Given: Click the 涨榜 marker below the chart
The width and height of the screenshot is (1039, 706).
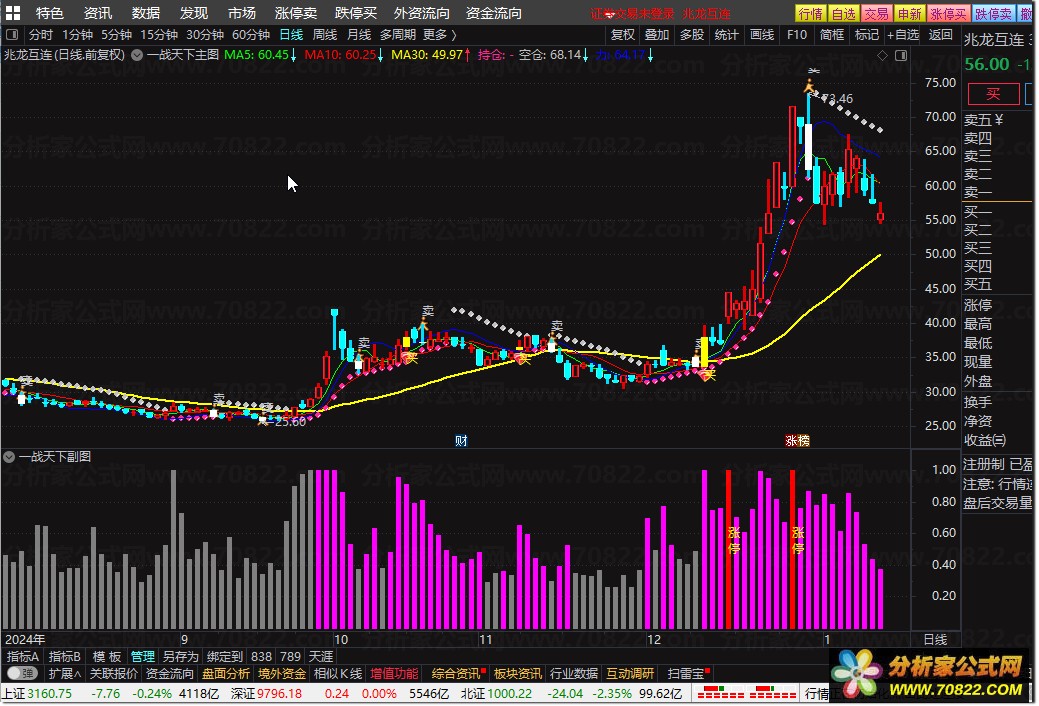Looking at the screenshot, I should (x=797, y=441).
